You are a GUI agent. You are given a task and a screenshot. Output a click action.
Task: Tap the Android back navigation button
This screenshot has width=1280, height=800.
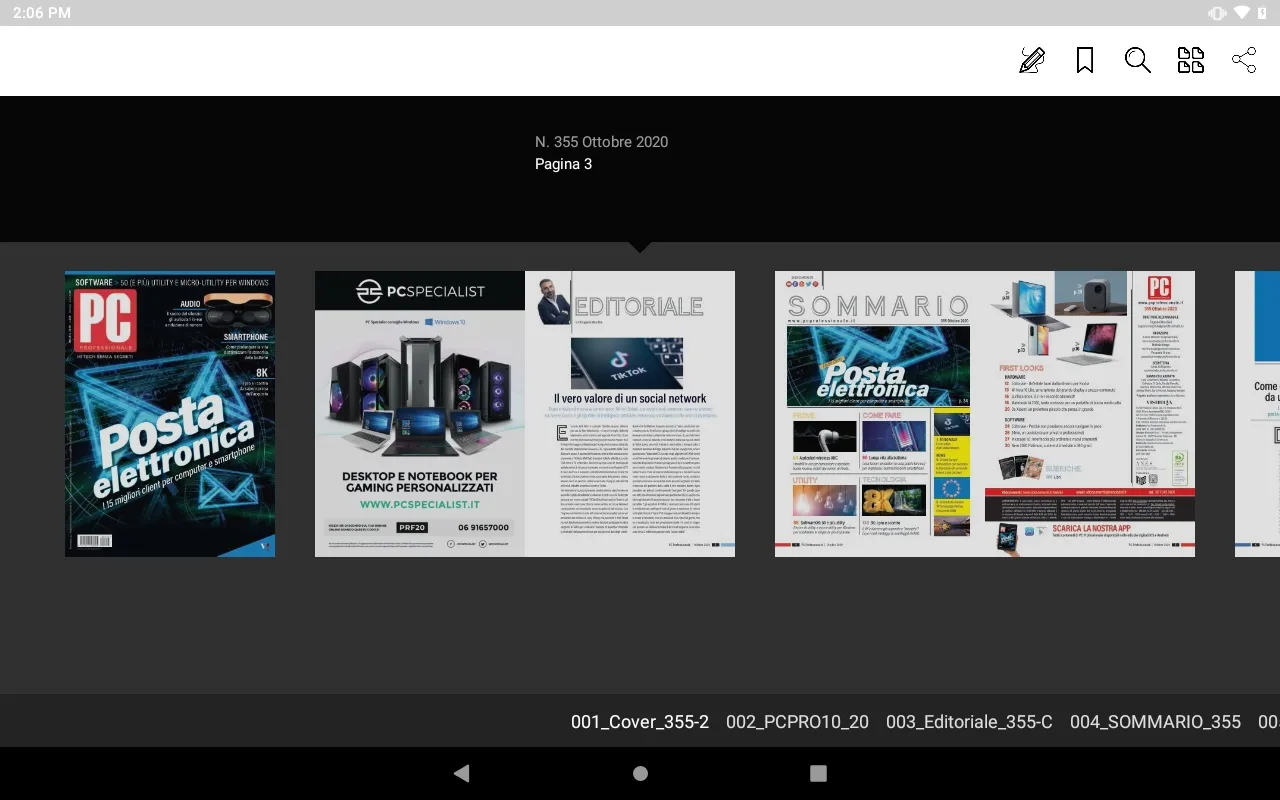tap(461, 773)
